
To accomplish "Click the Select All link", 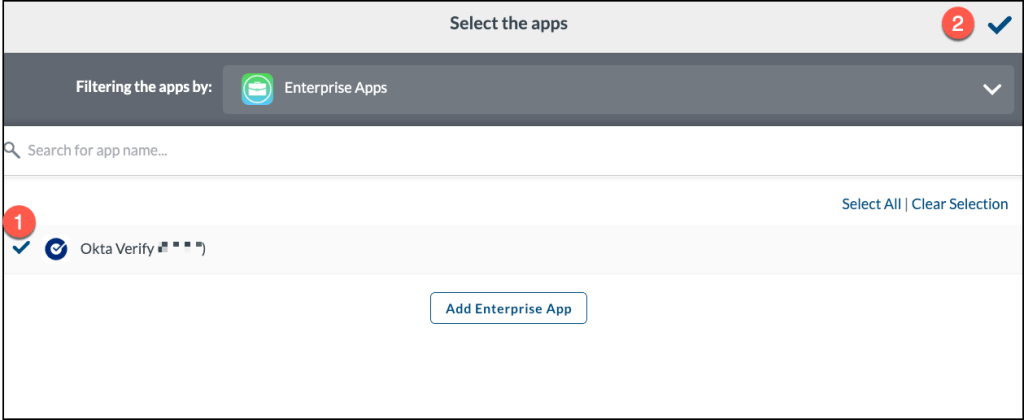I will (873, 204).
